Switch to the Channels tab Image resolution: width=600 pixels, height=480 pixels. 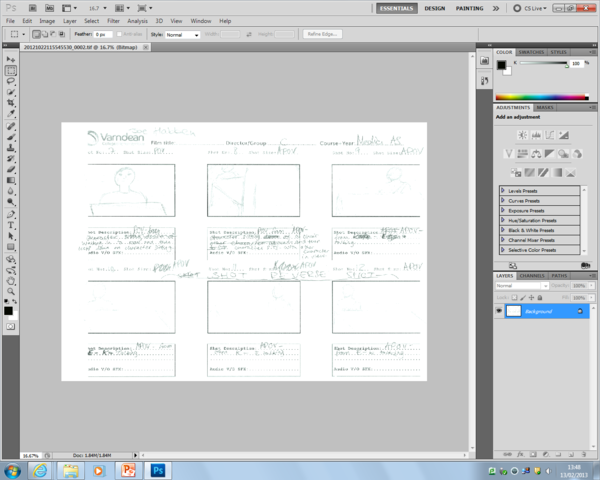click(532, 276)
